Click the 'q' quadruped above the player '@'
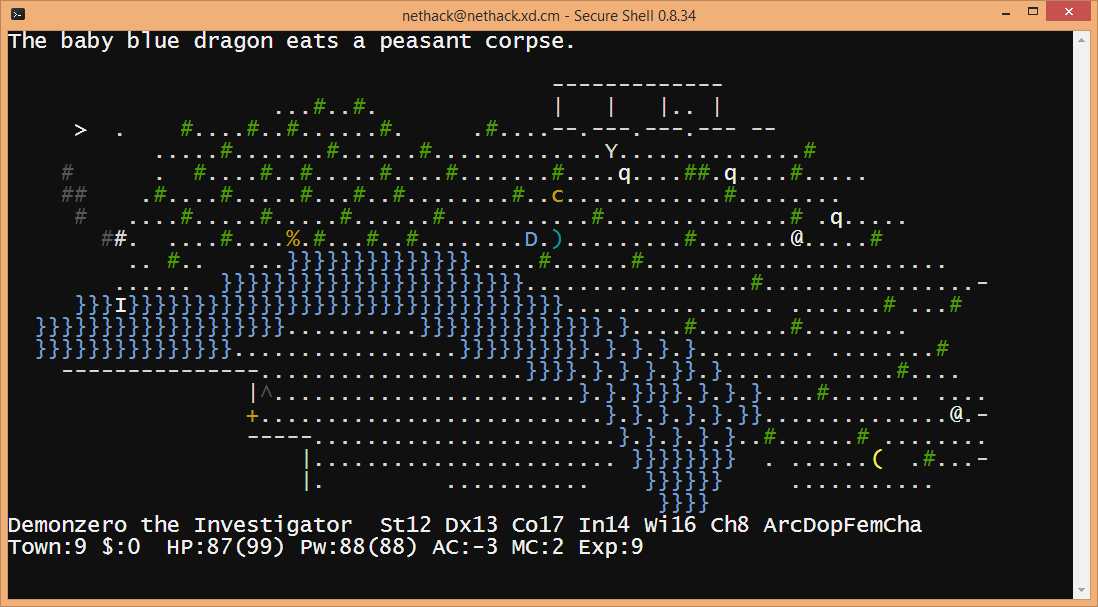Viewport: 1098px width, 607px height. [x=837, y=218]
